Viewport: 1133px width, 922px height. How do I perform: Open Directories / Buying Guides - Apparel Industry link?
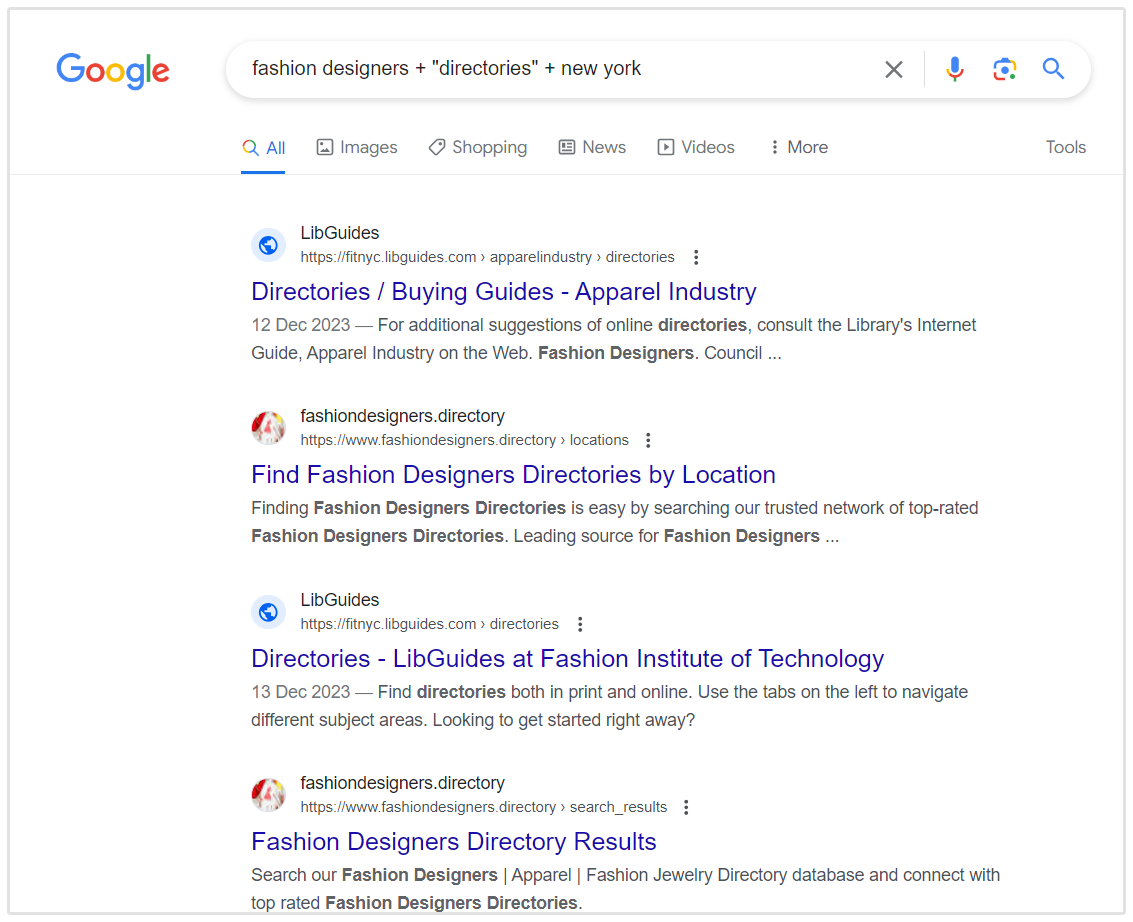[503, 292]
